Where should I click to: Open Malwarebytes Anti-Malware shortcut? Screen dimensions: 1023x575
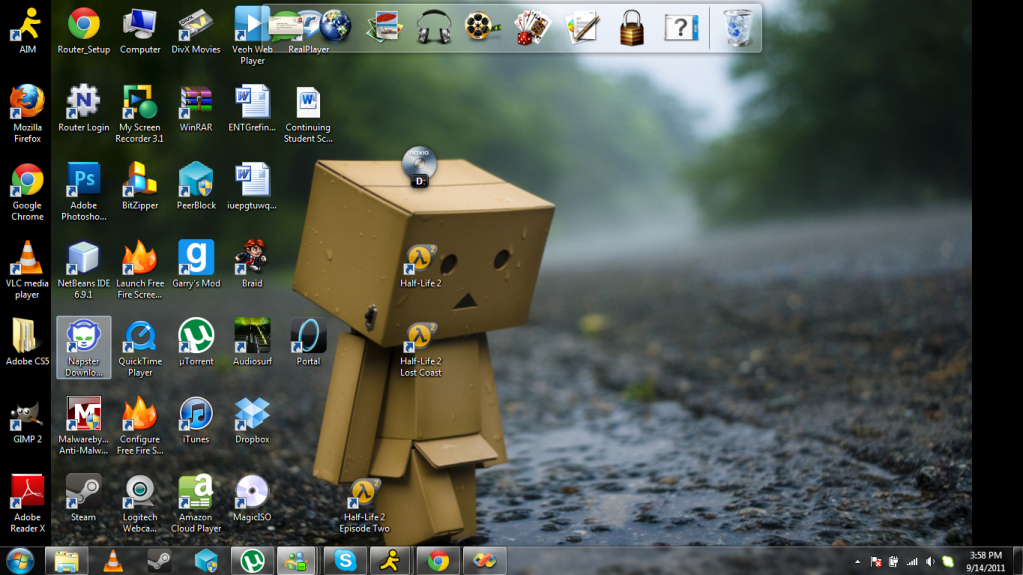pos(83,414)
